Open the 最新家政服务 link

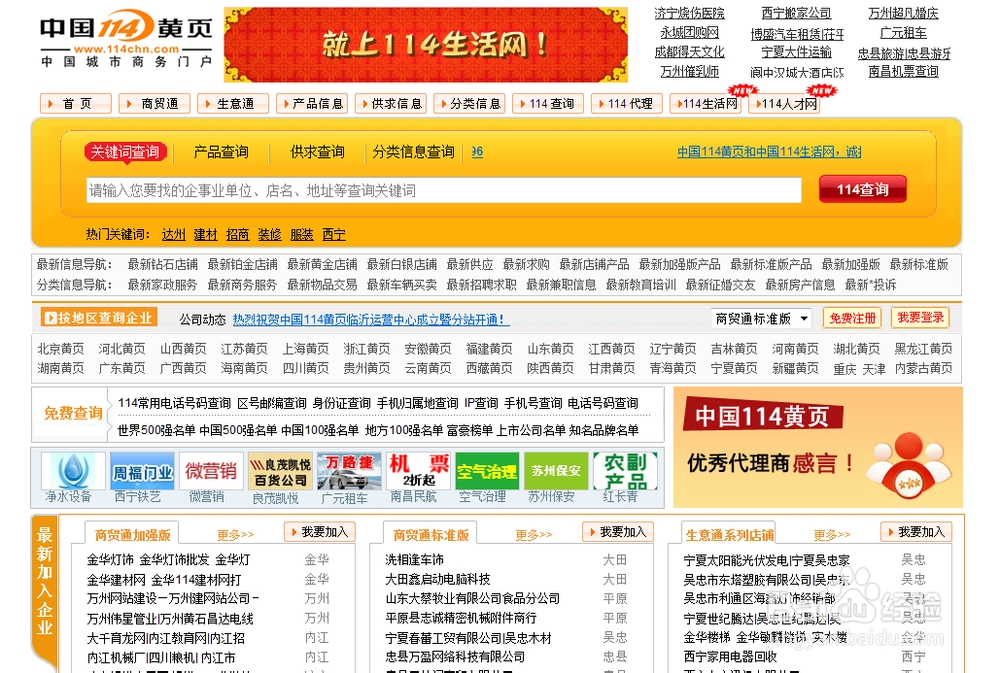pos(163,285)
